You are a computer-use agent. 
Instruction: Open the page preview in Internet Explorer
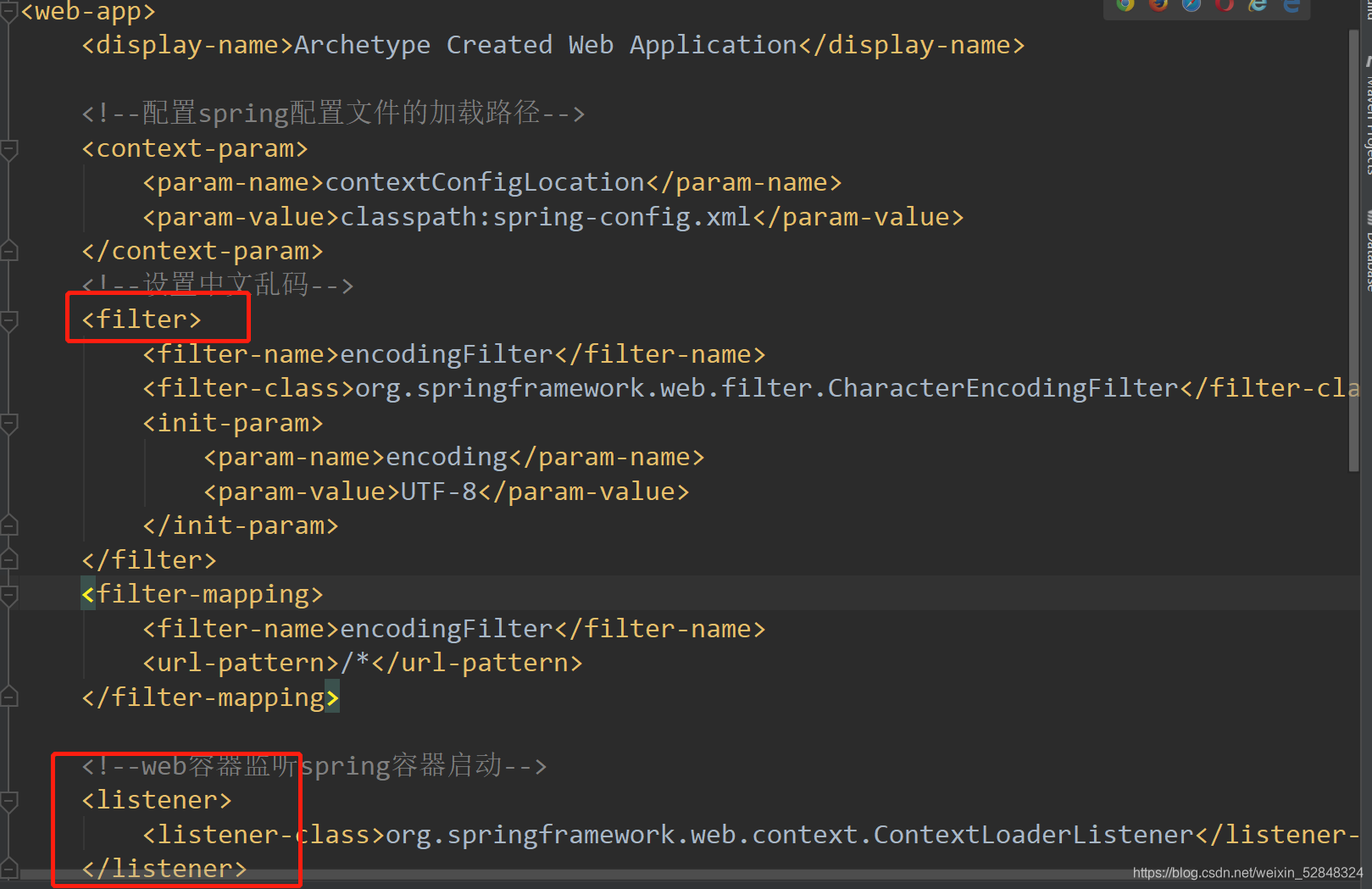click(1258, 4)
